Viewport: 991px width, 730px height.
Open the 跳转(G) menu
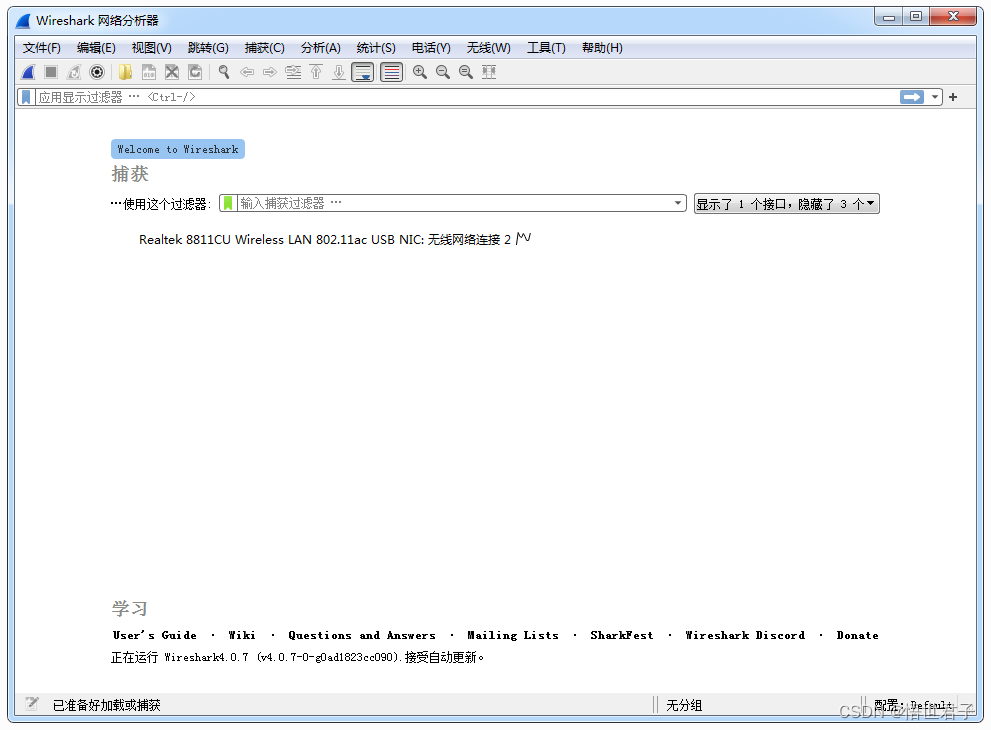pyautogui.click(x=208, y=48)
